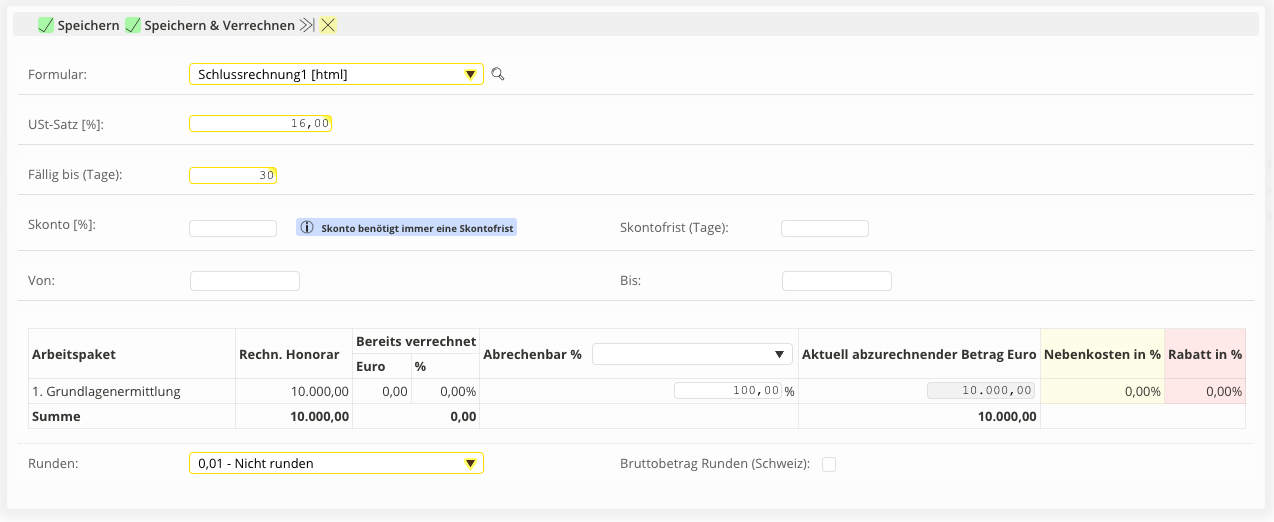Edit the Abrechenbar percent field for Grundlagenermittlung

coord(727,391)
